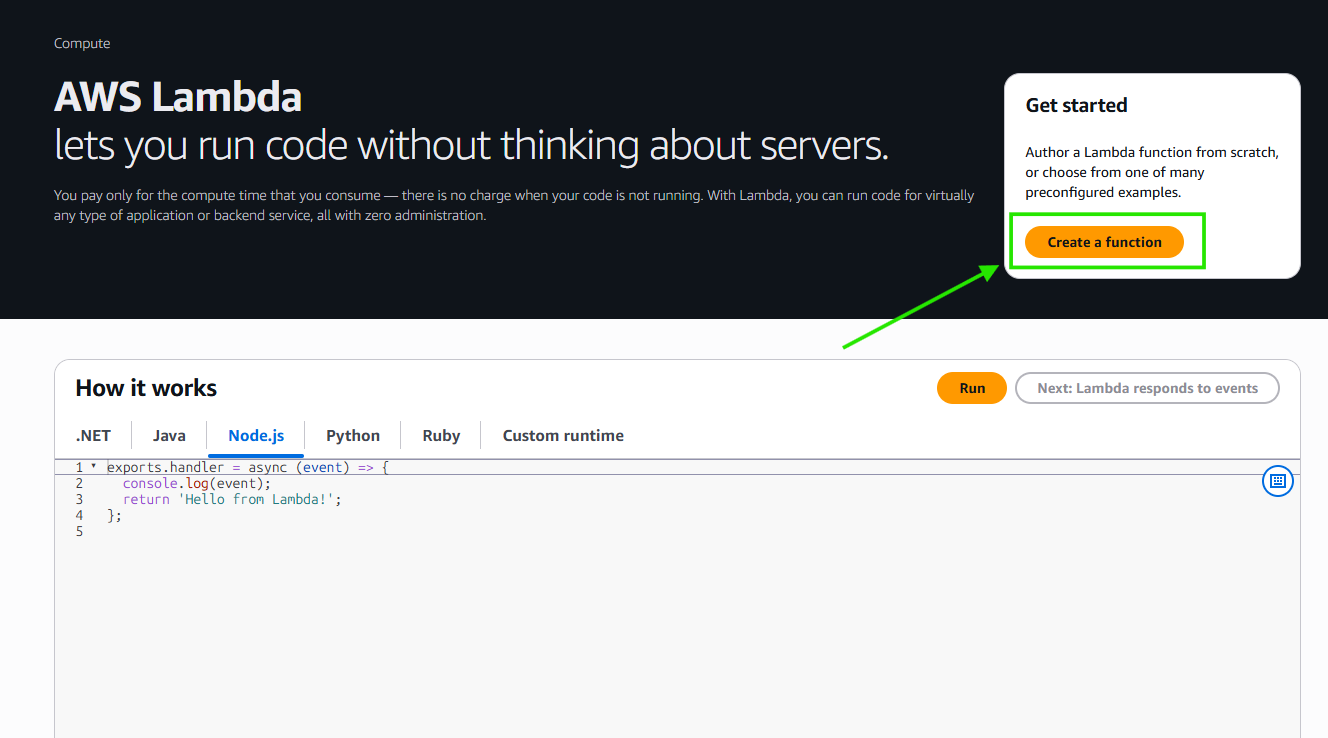1328x738 pixels.
Task: Switch to the Java tab
Action: 168,435
